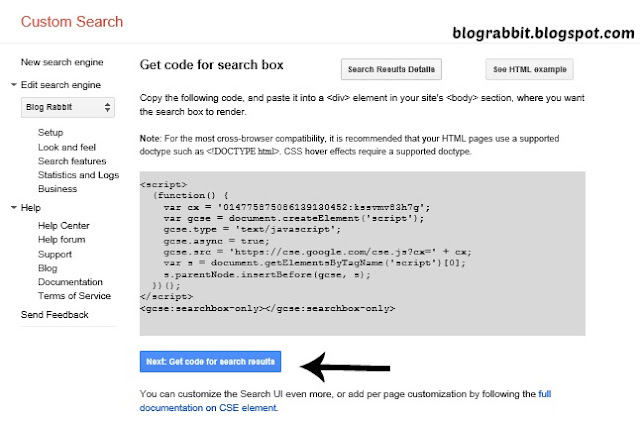Select Search features in sidebar
Viewport: 640px width, 421px height.
click(72, 161)
